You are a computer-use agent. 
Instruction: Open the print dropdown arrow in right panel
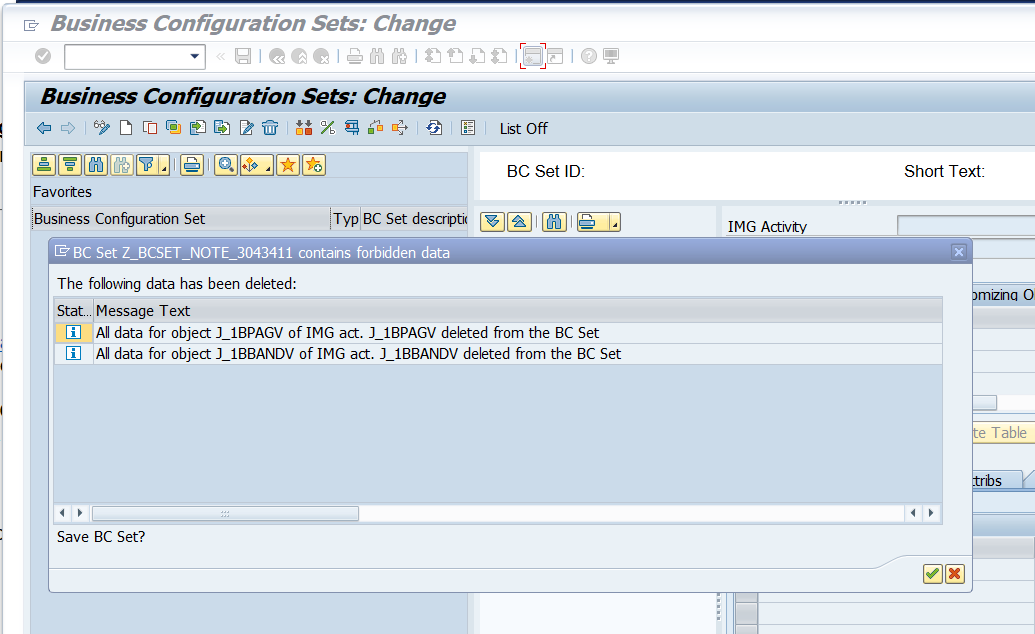[x=614, y=223]
